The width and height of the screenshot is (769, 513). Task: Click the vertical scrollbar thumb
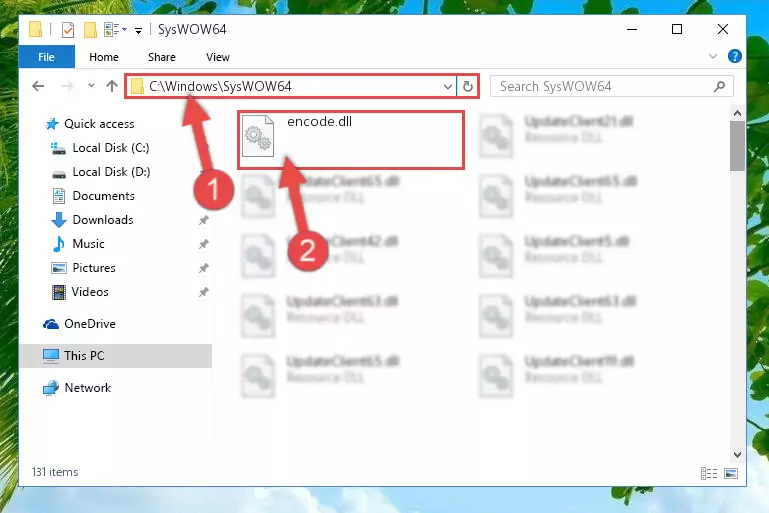tap(737, 146)
